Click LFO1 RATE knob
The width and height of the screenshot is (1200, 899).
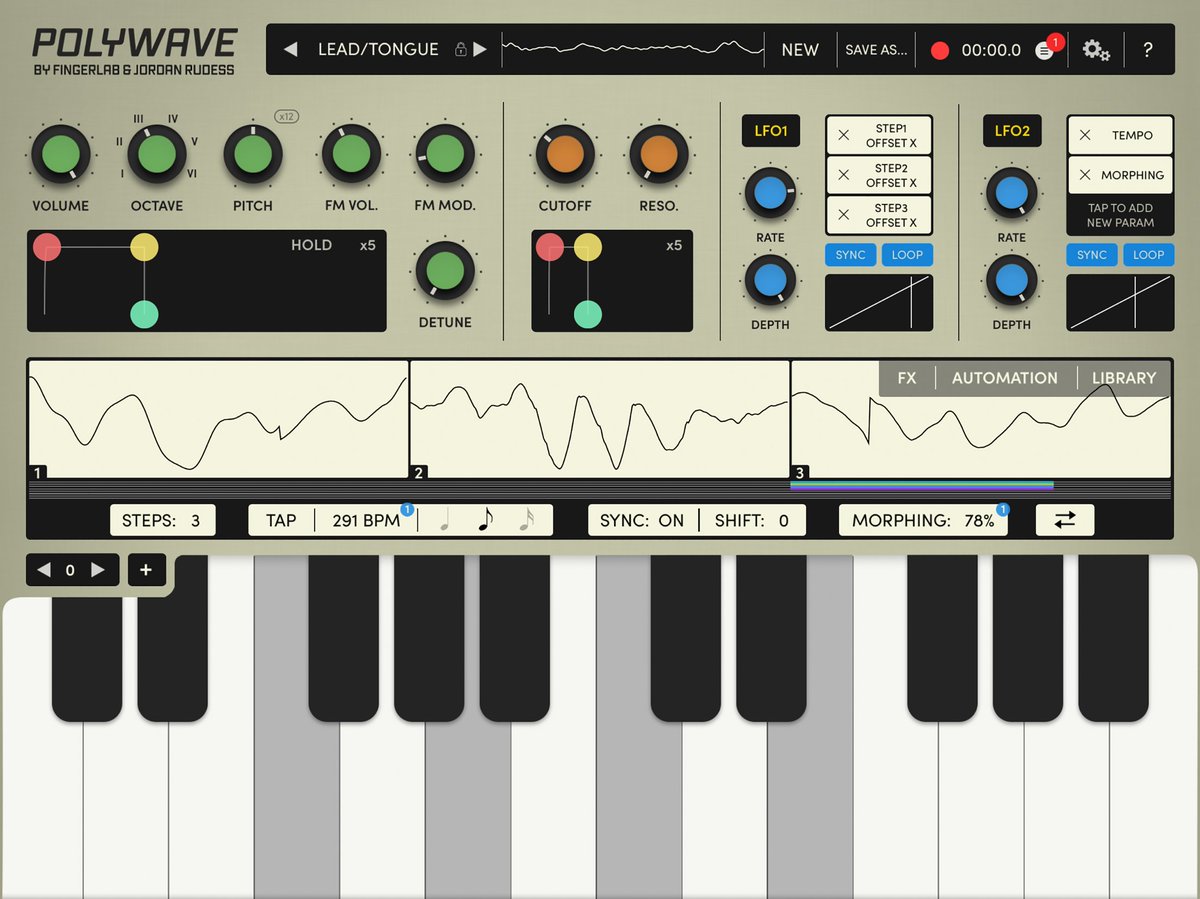(770, 193)
